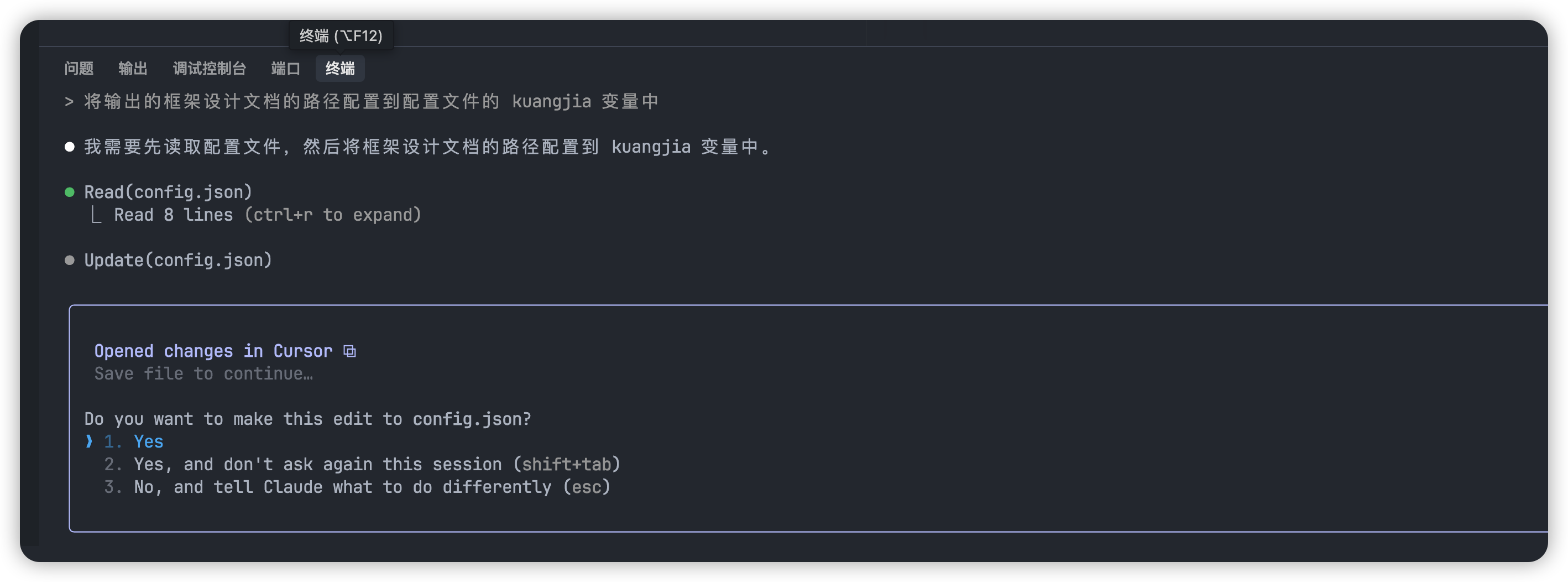Click the Update(config.json) tool call line

tap(177, 261)
